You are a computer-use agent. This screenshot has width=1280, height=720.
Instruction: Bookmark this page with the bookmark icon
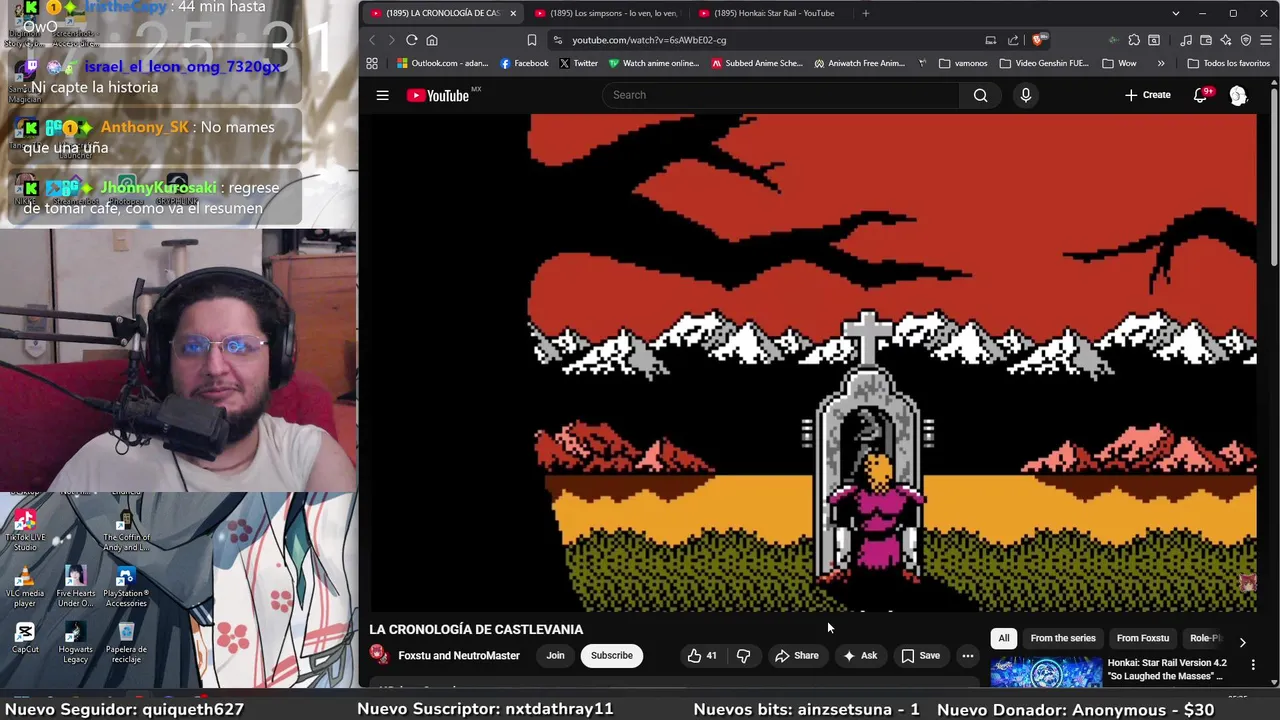[531, 40]
